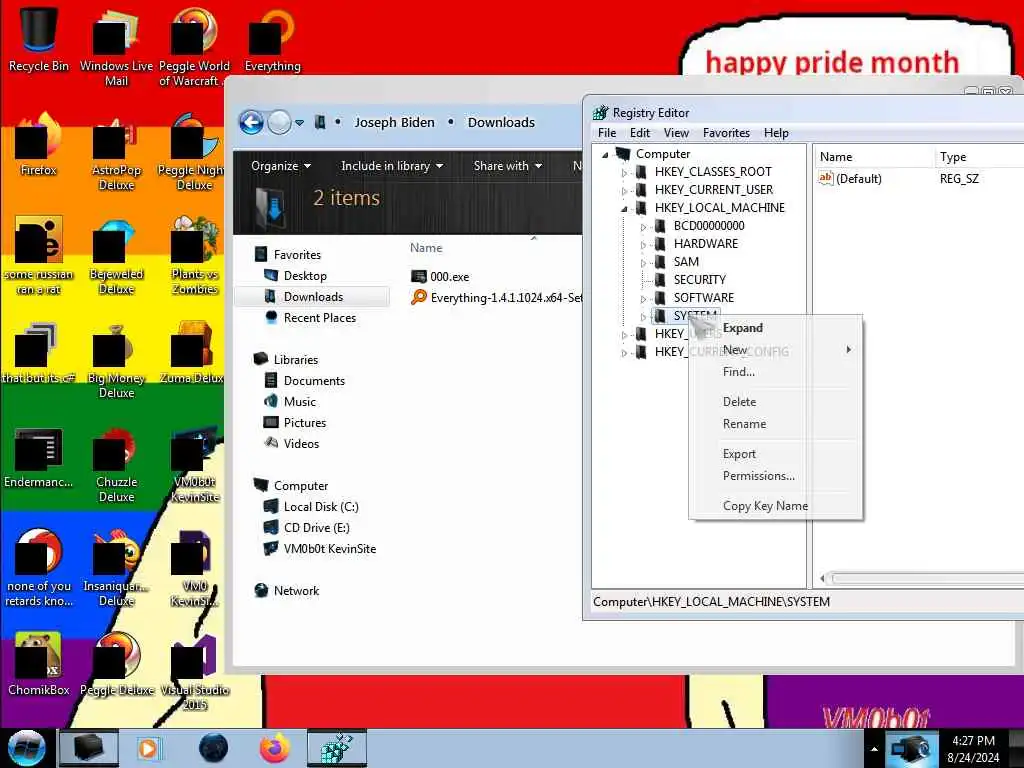Click the Windows Start orb
1024x768 pixels.
click(26, 748)
